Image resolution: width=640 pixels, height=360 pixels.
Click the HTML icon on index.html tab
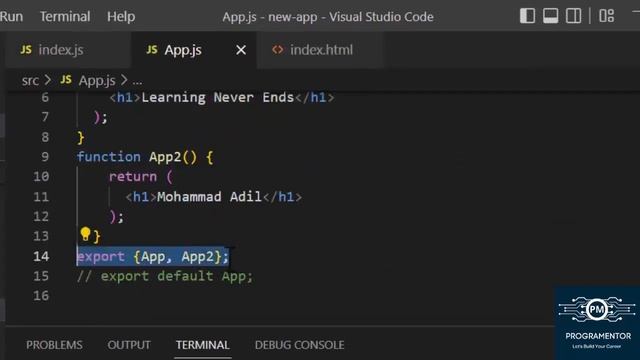tap(278, 50)
